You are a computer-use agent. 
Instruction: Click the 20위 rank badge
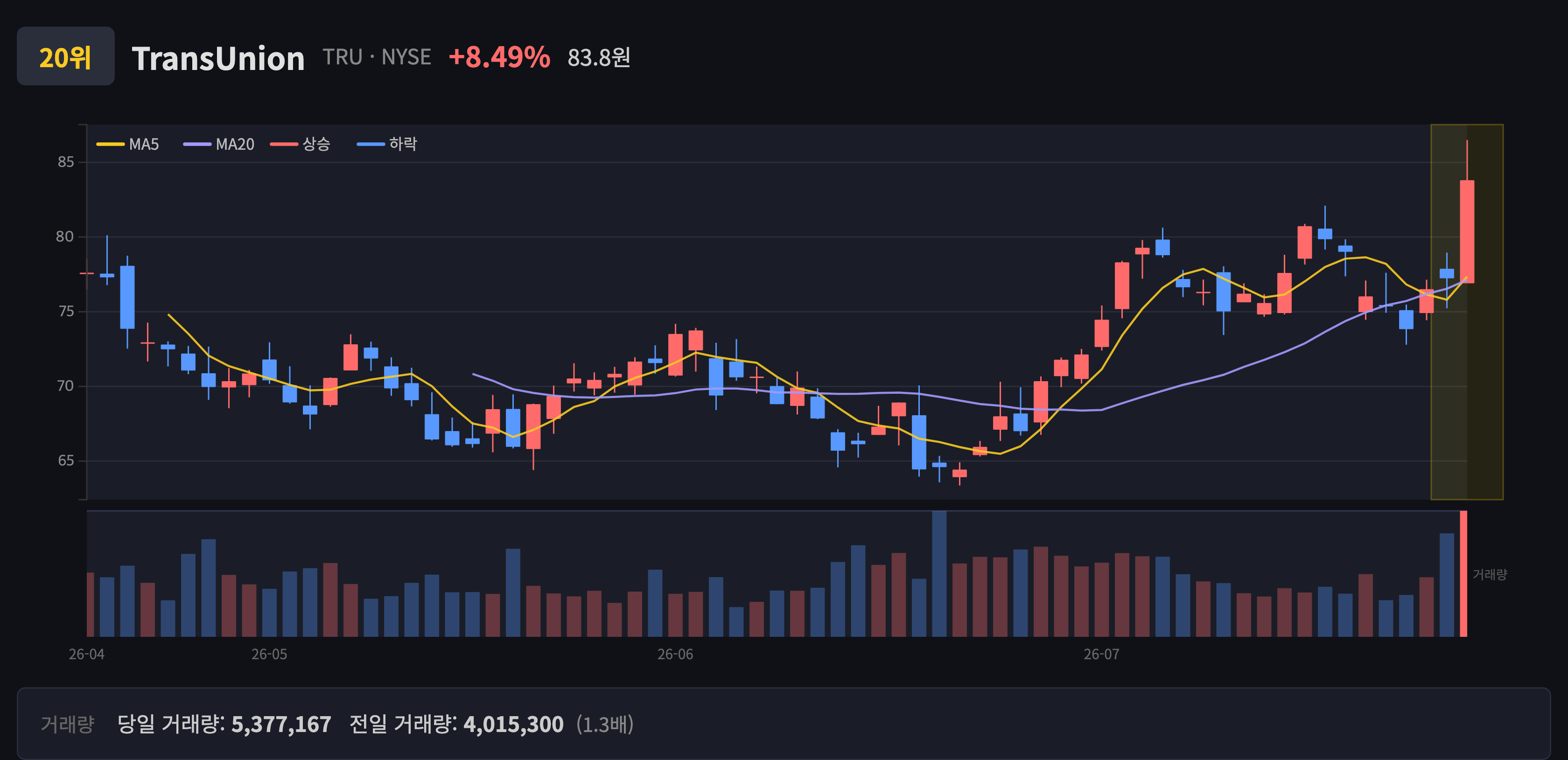[65, 56]
